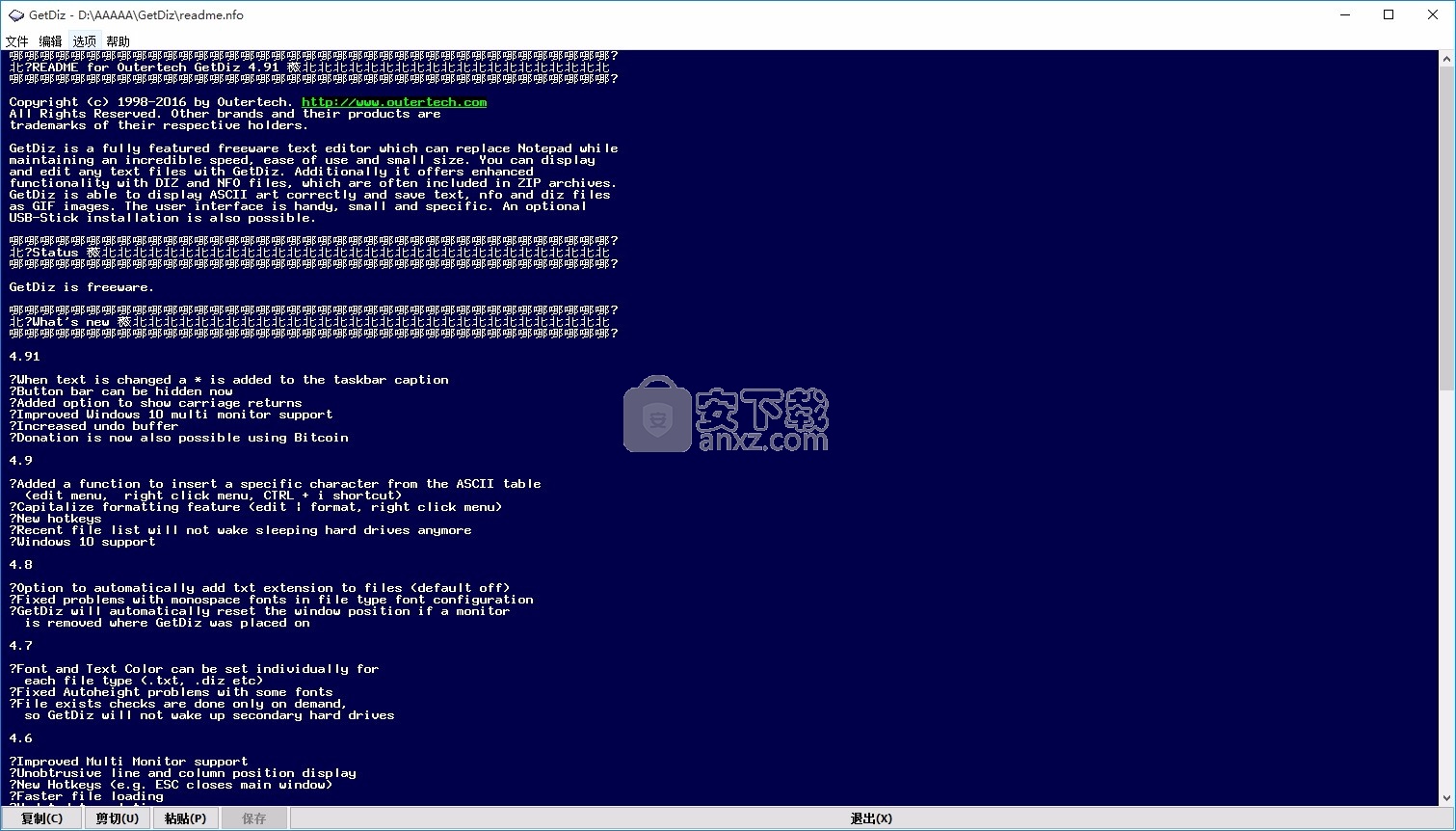Click the line 'All Rights Reserved. Other brands...'
The width and height of the screenshot is (1456, 831).
(x=225, y=114)
